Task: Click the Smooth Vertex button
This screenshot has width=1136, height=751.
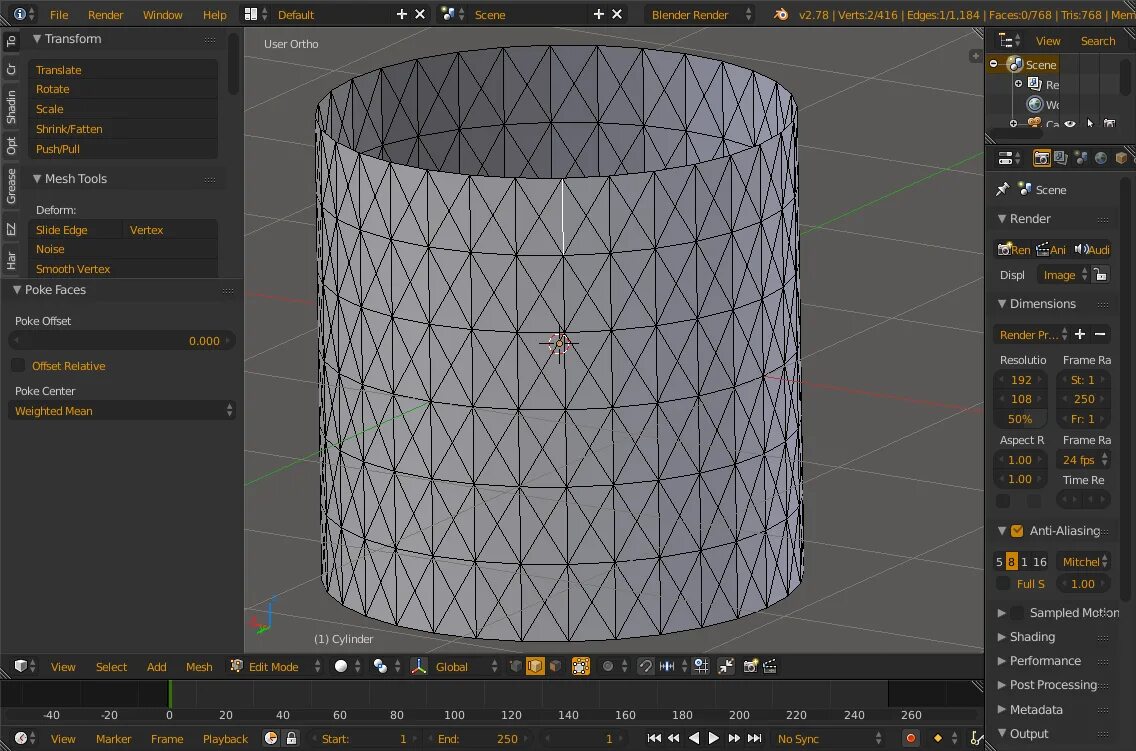Action: point(72,268)
